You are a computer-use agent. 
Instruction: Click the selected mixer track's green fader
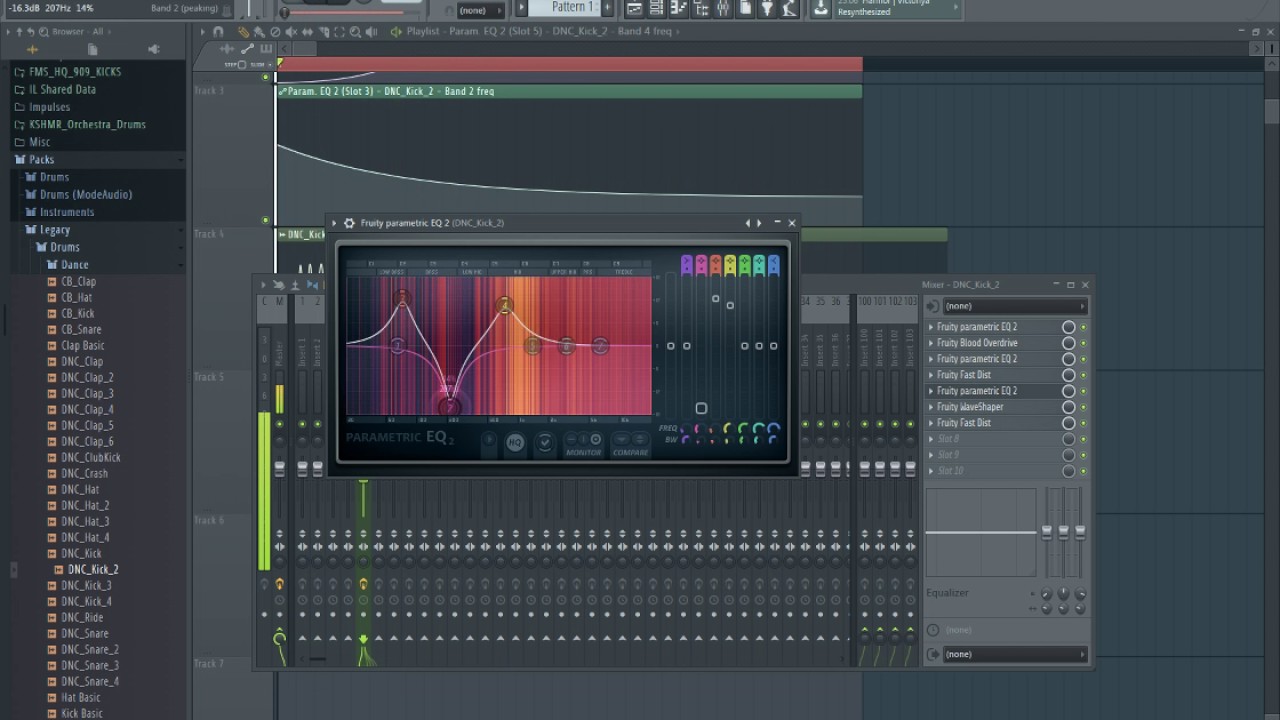pos(363,485)
